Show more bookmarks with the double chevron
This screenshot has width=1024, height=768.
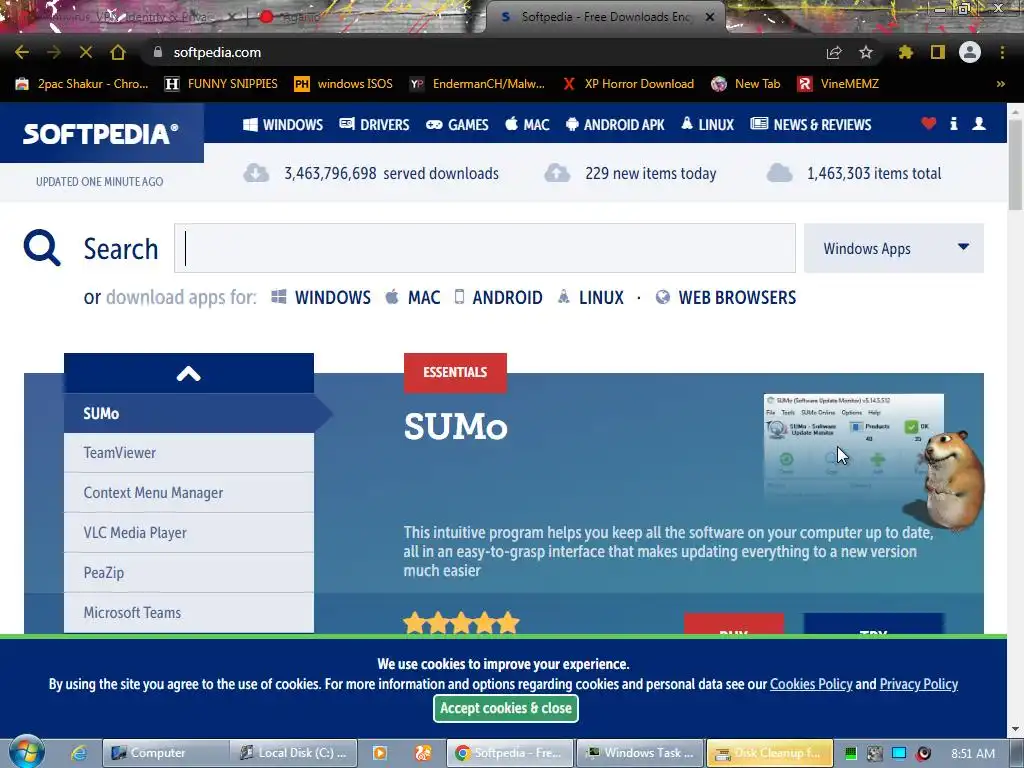point(1000,84)
